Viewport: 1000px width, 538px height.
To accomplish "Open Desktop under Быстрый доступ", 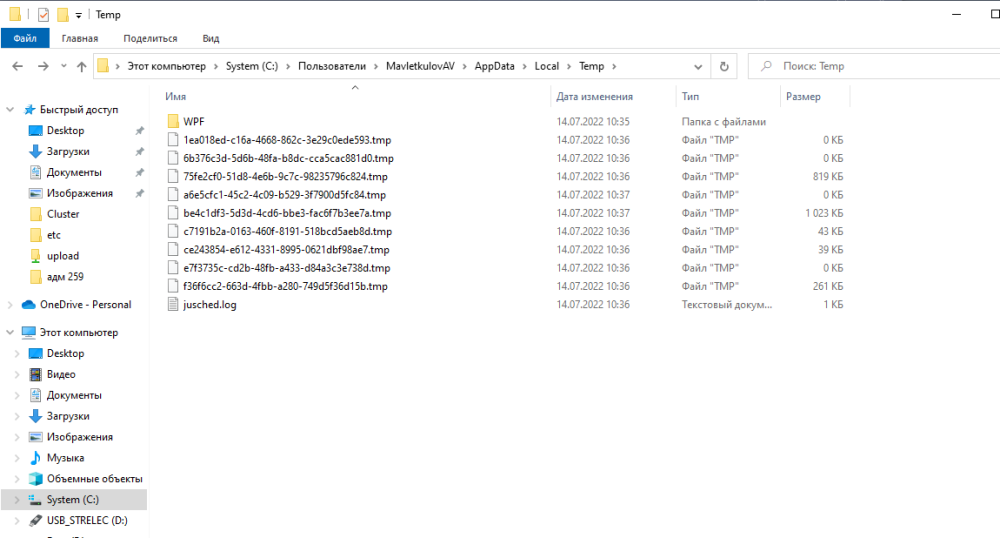I will pos(65,131).
